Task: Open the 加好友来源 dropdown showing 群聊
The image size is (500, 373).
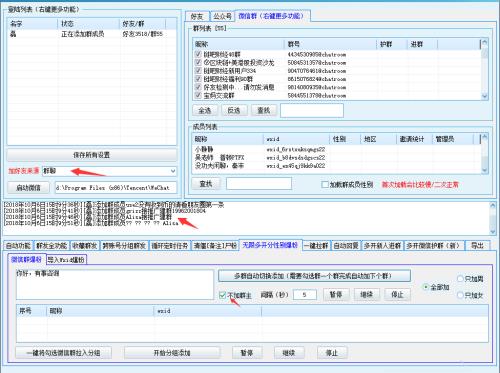Action: pos(173,171)
